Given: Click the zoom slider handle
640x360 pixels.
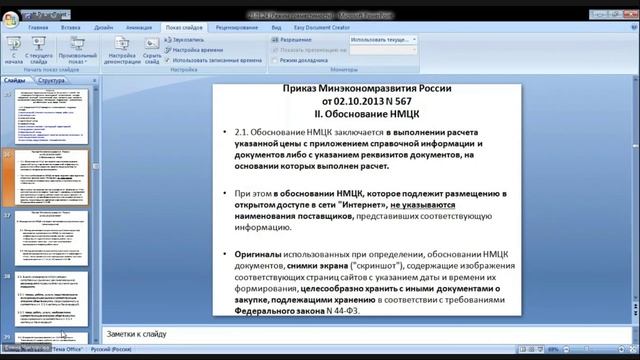Looking at the screenshot, I should click(x=586, y=349).
